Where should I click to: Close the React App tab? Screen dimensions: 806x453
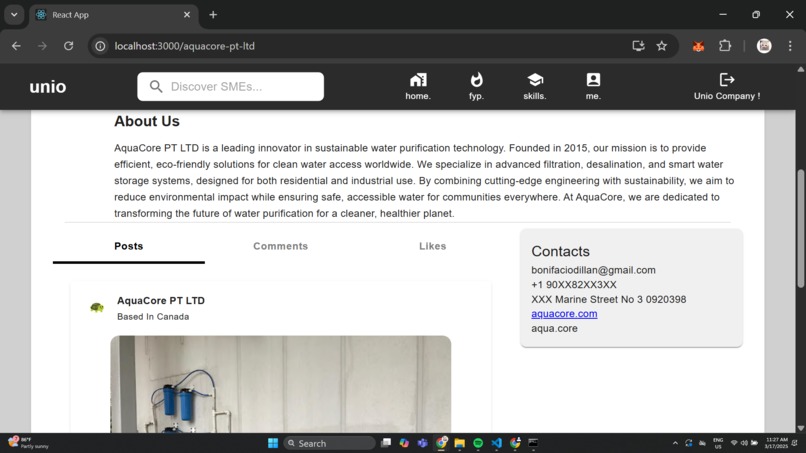[x=187, y=15]
